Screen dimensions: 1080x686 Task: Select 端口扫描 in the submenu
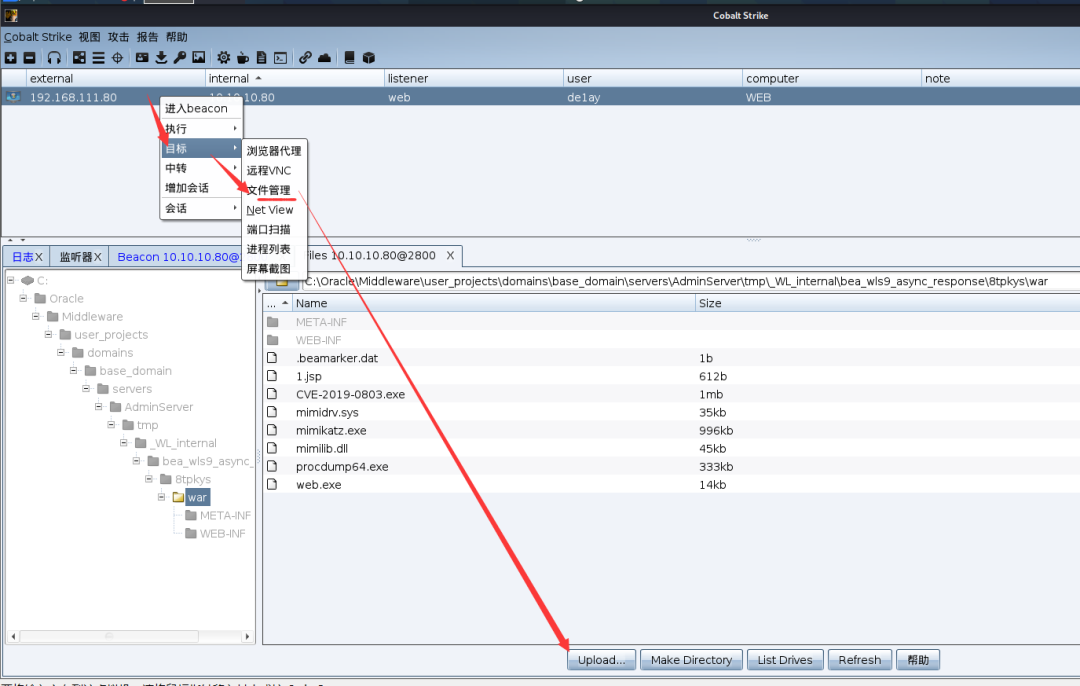(274, 229)
